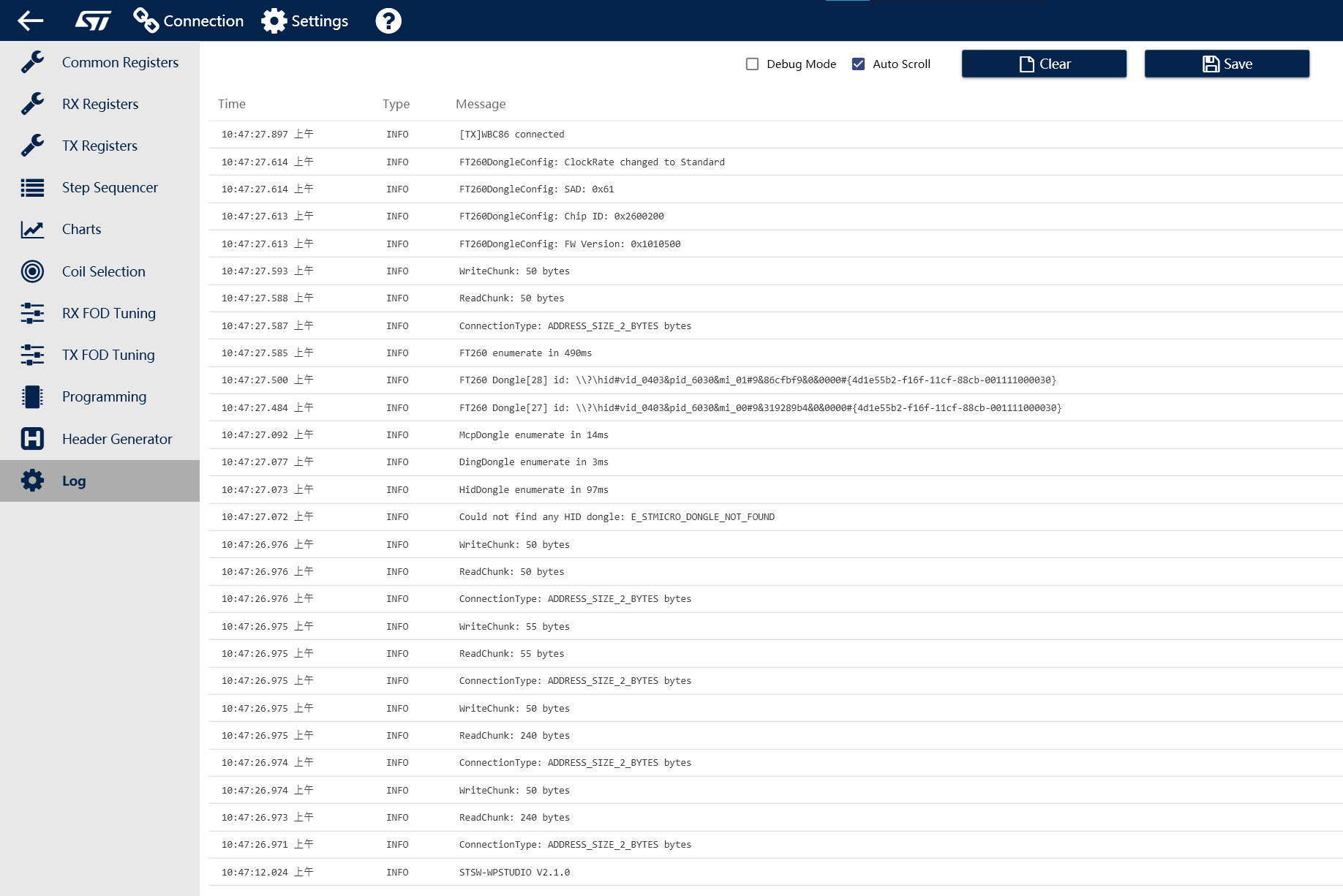Viewport: 1343px width, 896px height.
Task: Open the Common Registers panel
Action: click(120, 62)
